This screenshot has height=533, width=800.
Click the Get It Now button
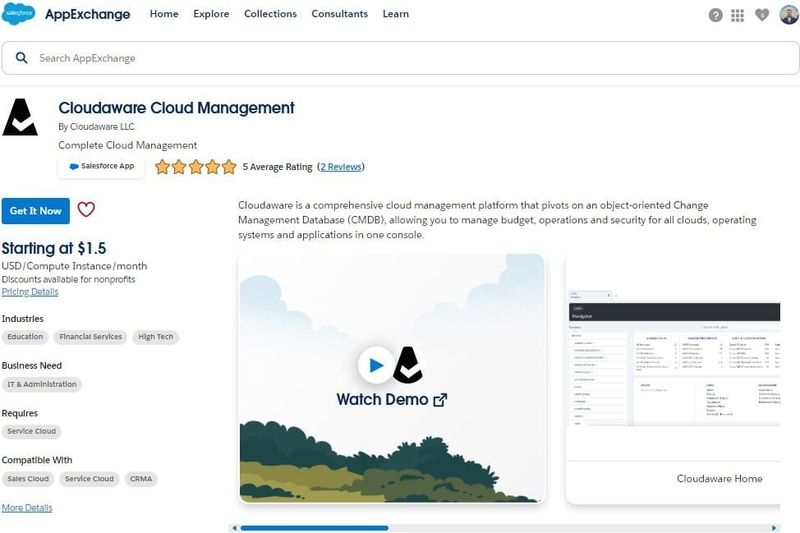pos(36,211)
